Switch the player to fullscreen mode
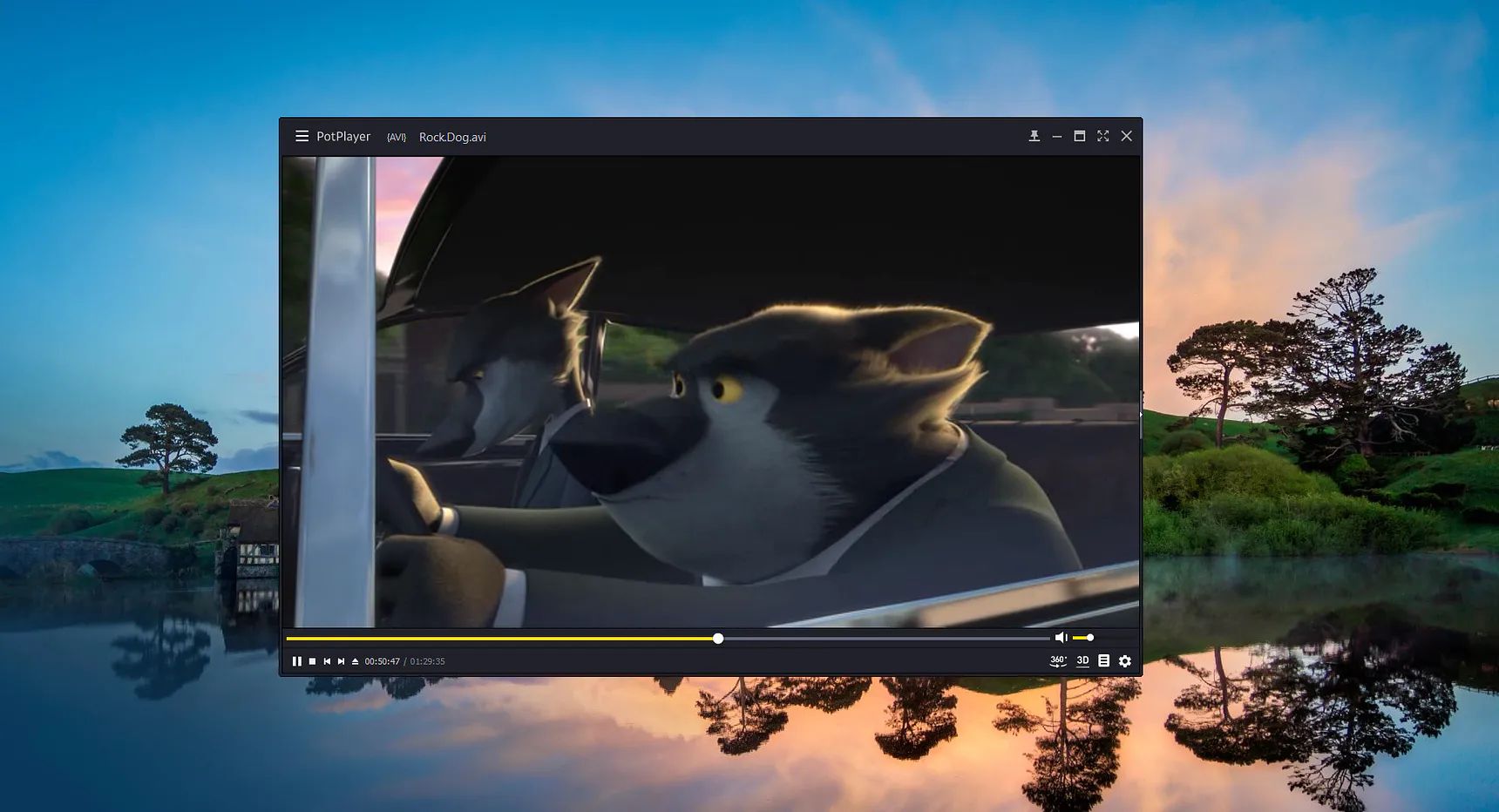Screen dimensions: 1499x812 (1102, 136)
